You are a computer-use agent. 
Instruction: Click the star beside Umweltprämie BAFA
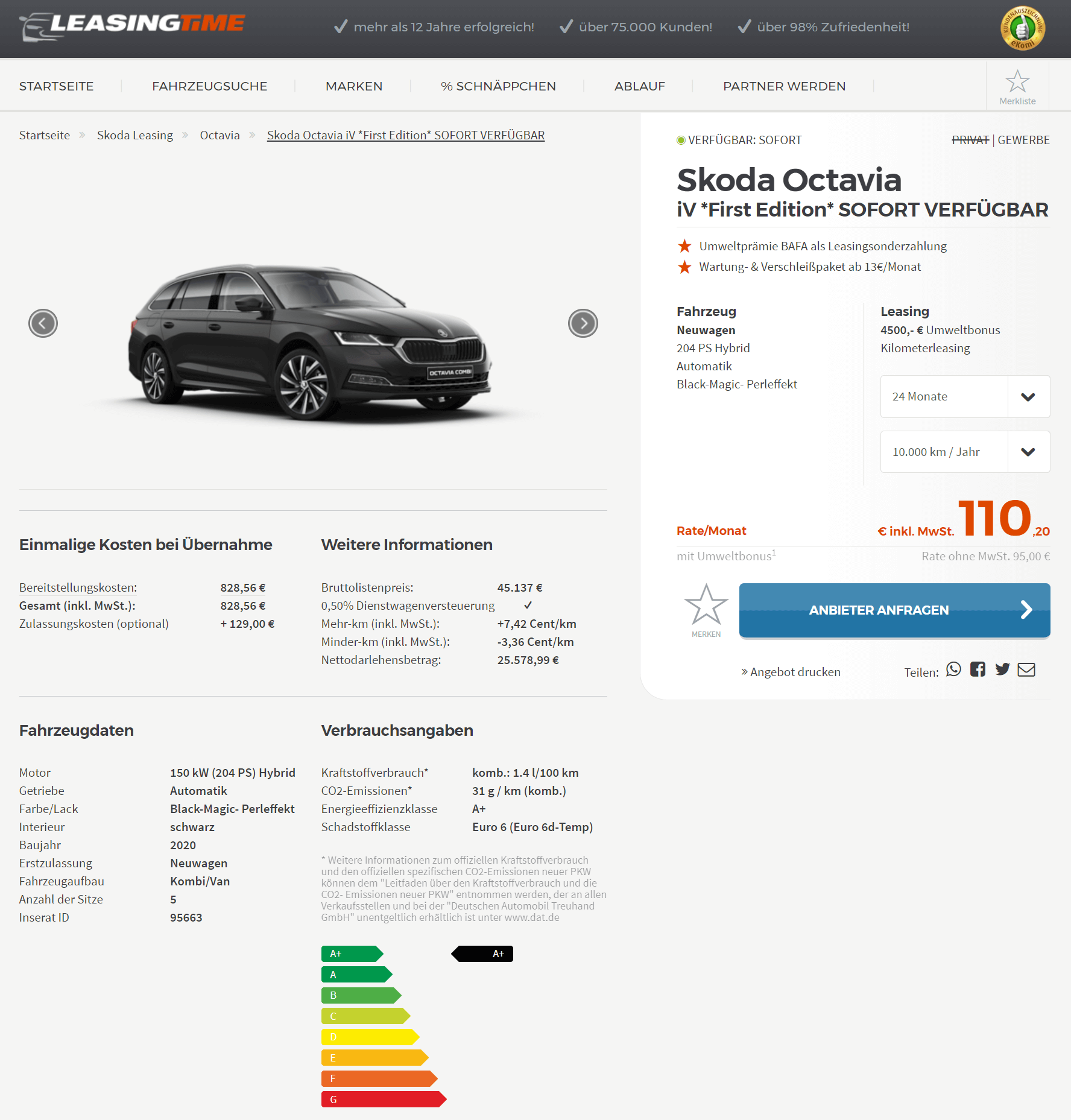pyautogui.click(x=684, y=246)
